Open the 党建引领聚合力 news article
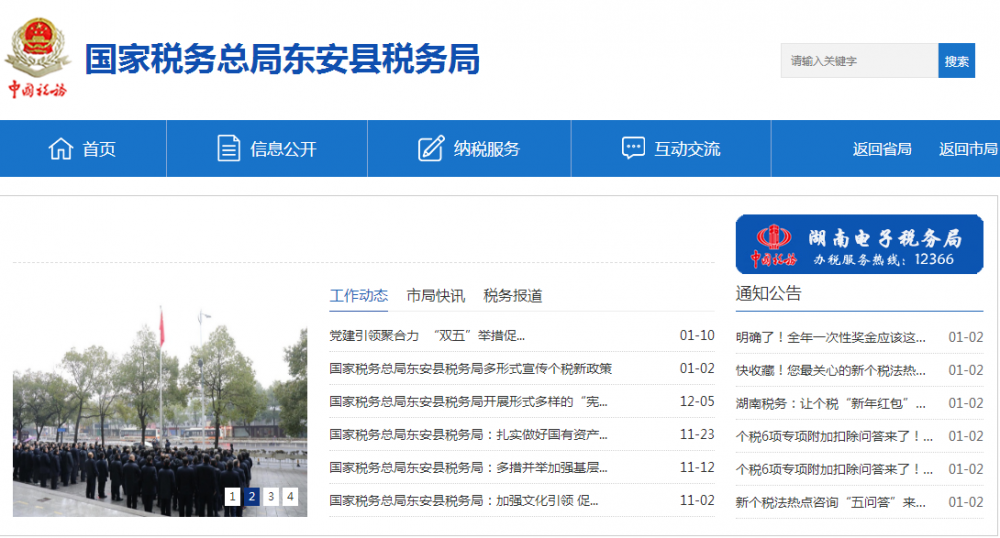Screen dimensions: 1000x538 427,336
